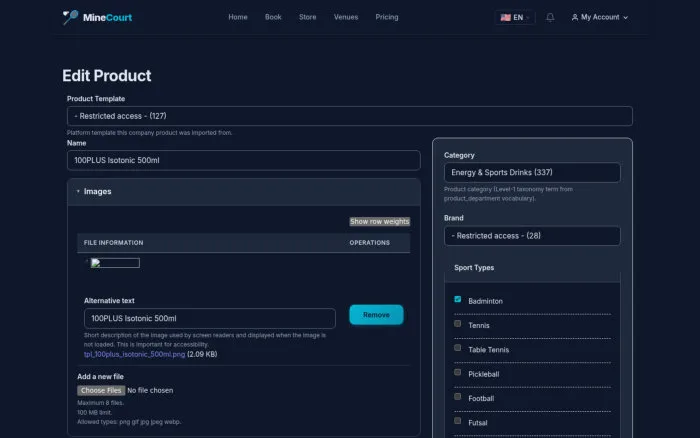Click the OPERATIONS column header
This screenshot has width=700, height=438.
[370, 243]
